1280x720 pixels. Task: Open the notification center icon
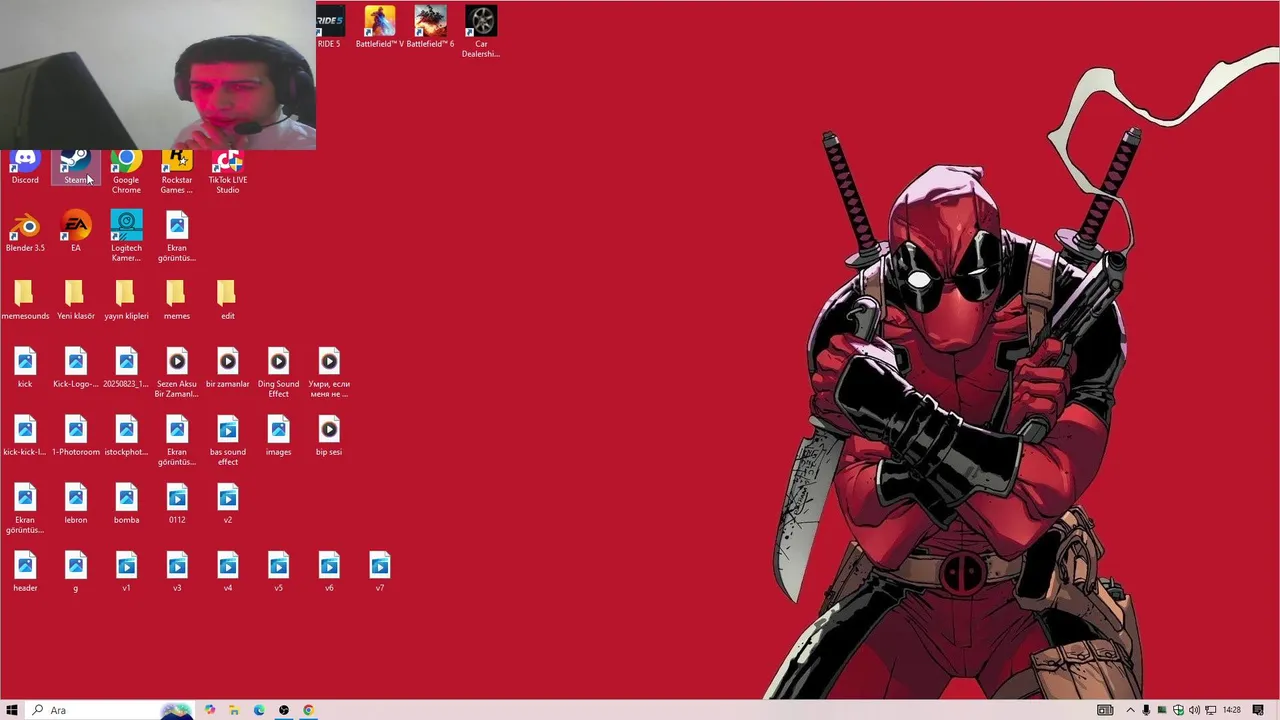pyautogui.click(x=1258, y=710)
